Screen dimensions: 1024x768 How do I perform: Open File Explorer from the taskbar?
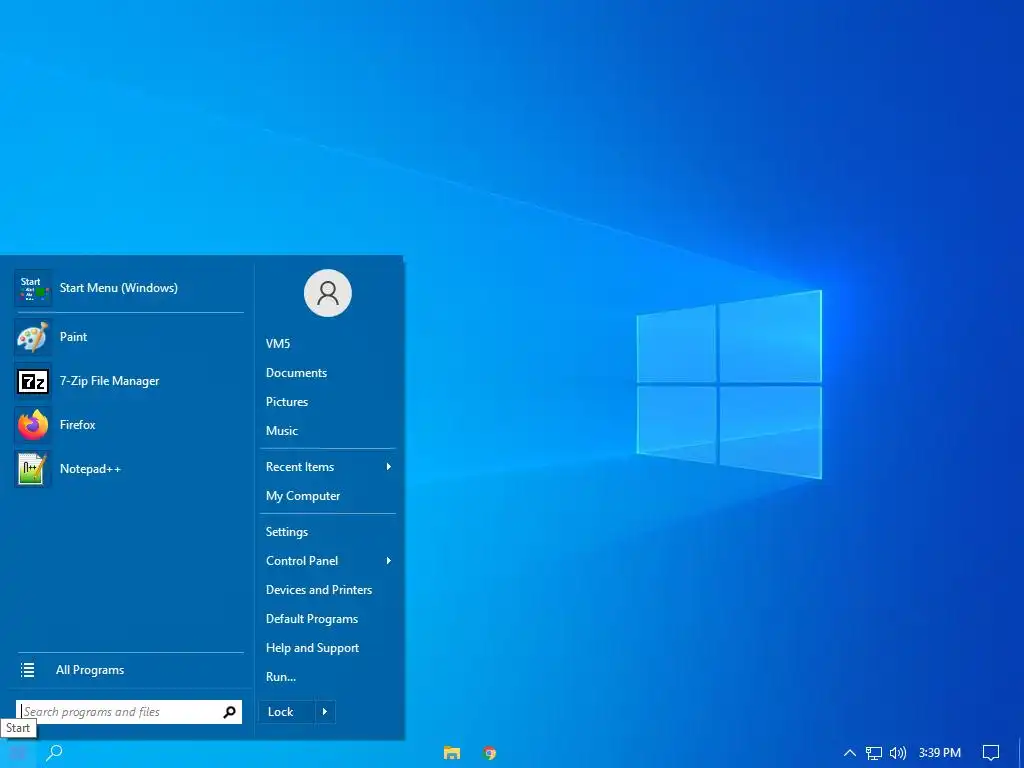pyautogui.click(x=452, y=753)
